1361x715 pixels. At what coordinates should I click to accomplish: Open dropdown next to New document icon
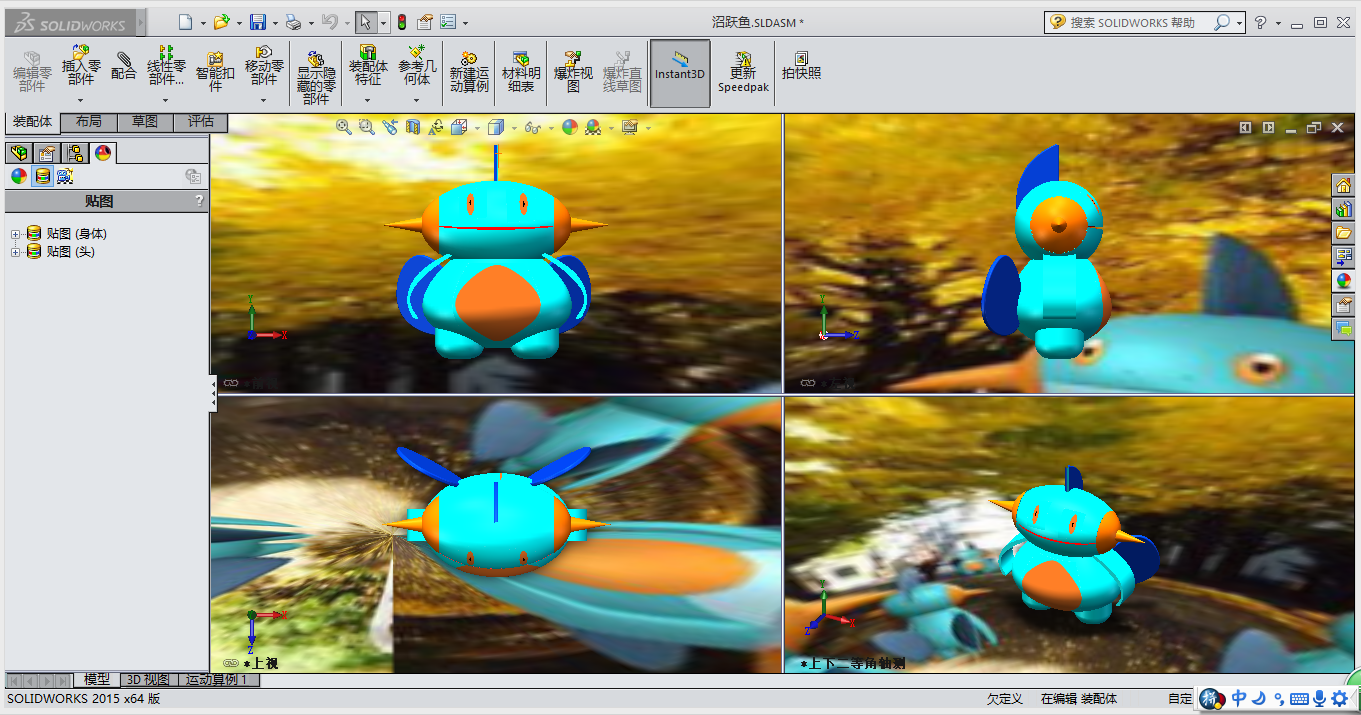(202, 23)
